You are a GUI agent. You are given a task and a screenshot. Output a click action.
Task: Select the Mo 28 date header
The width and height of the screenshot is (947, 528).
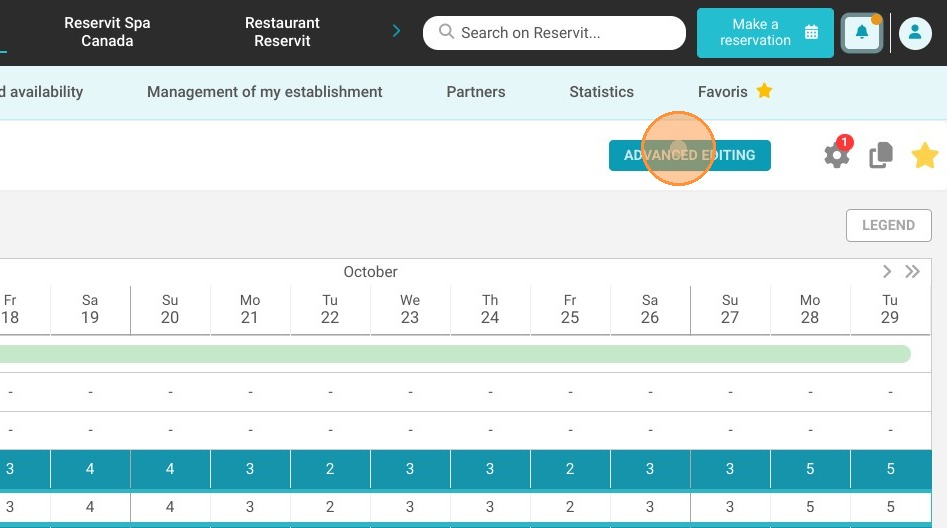coord(810,309)
